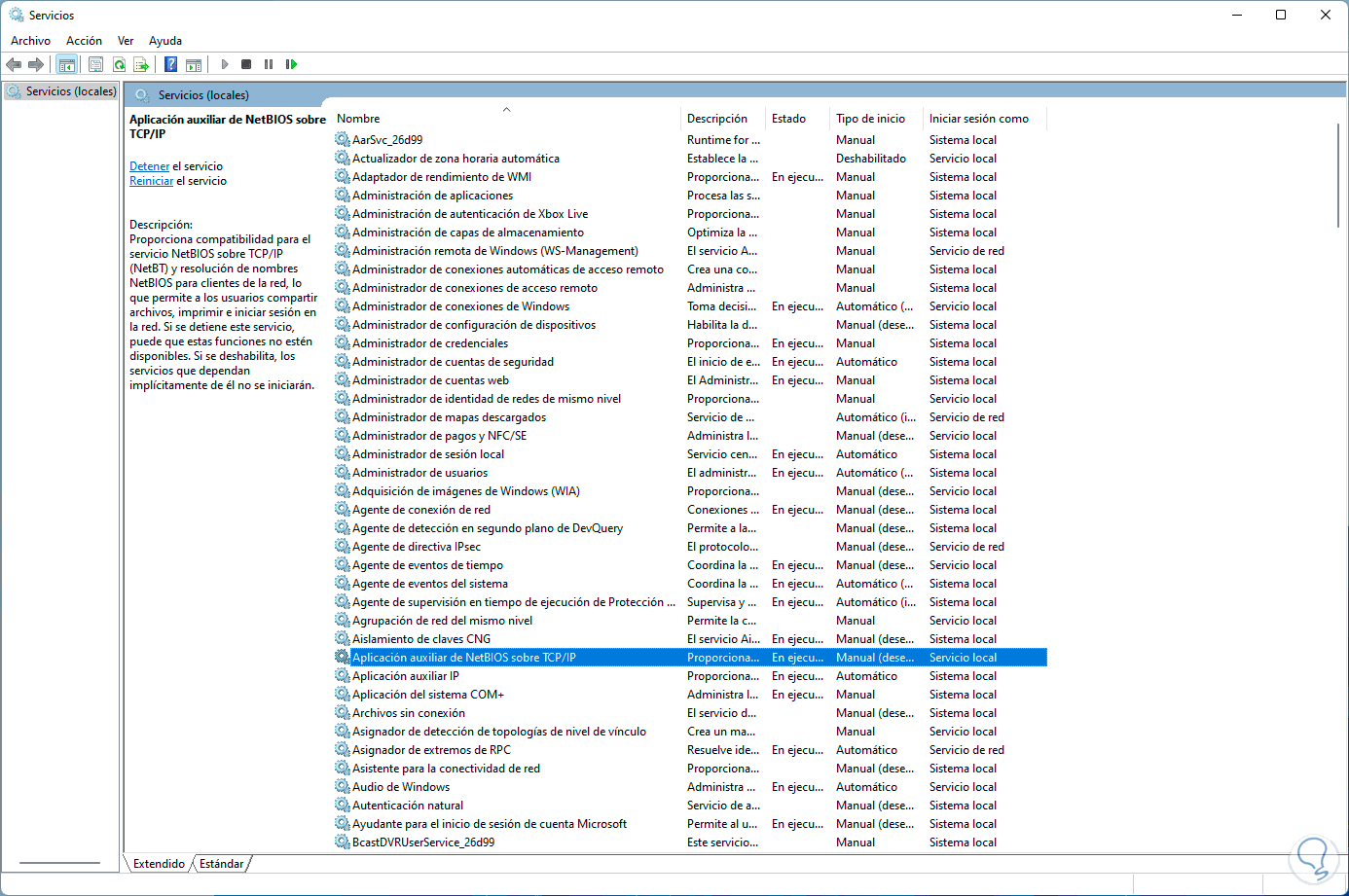This screenshot has height=896, width=1349.
Task: Restart the service with the toolbar icon
Action: (291, 64)
